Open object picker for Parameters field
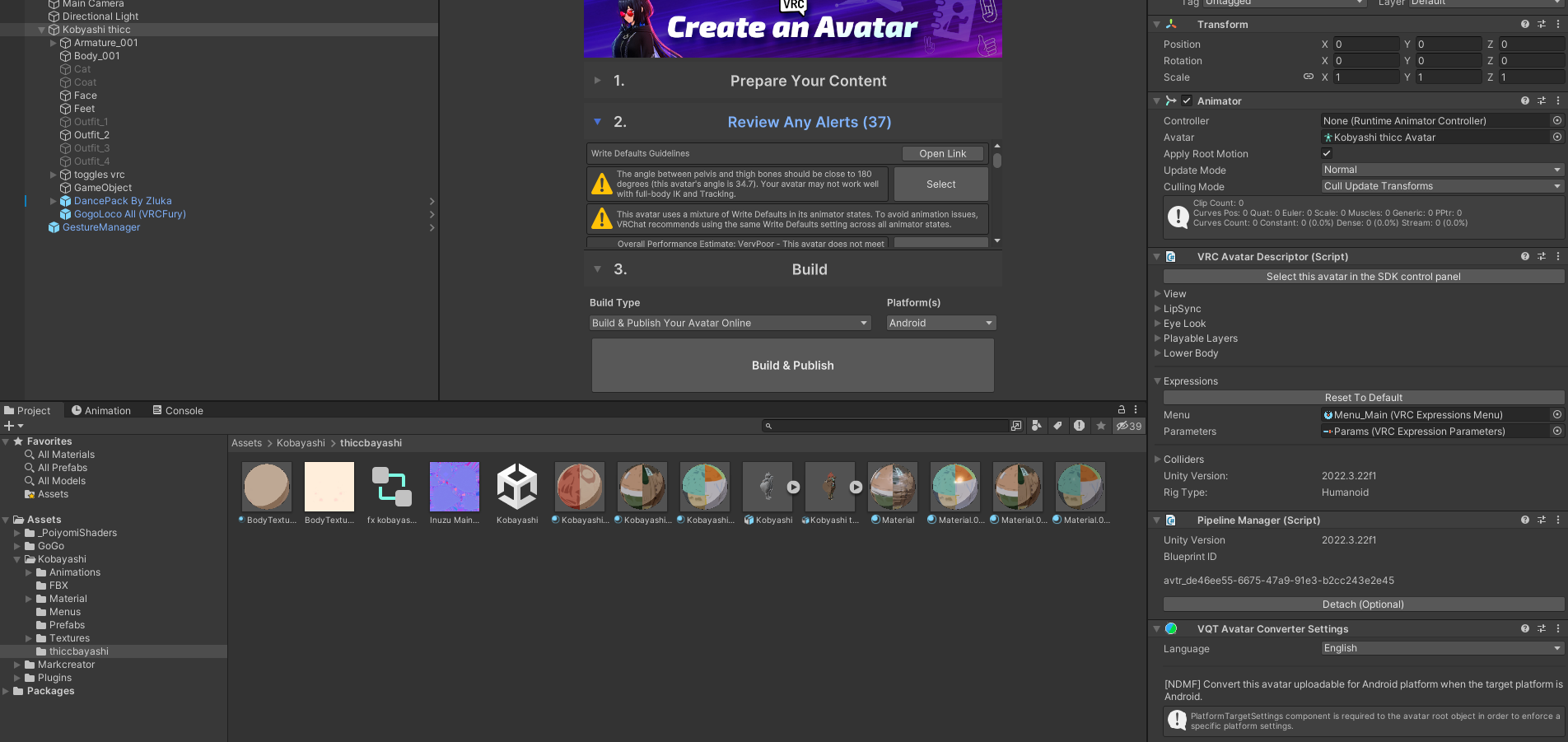This screenshot has width=1568, height=742. 1557,431
